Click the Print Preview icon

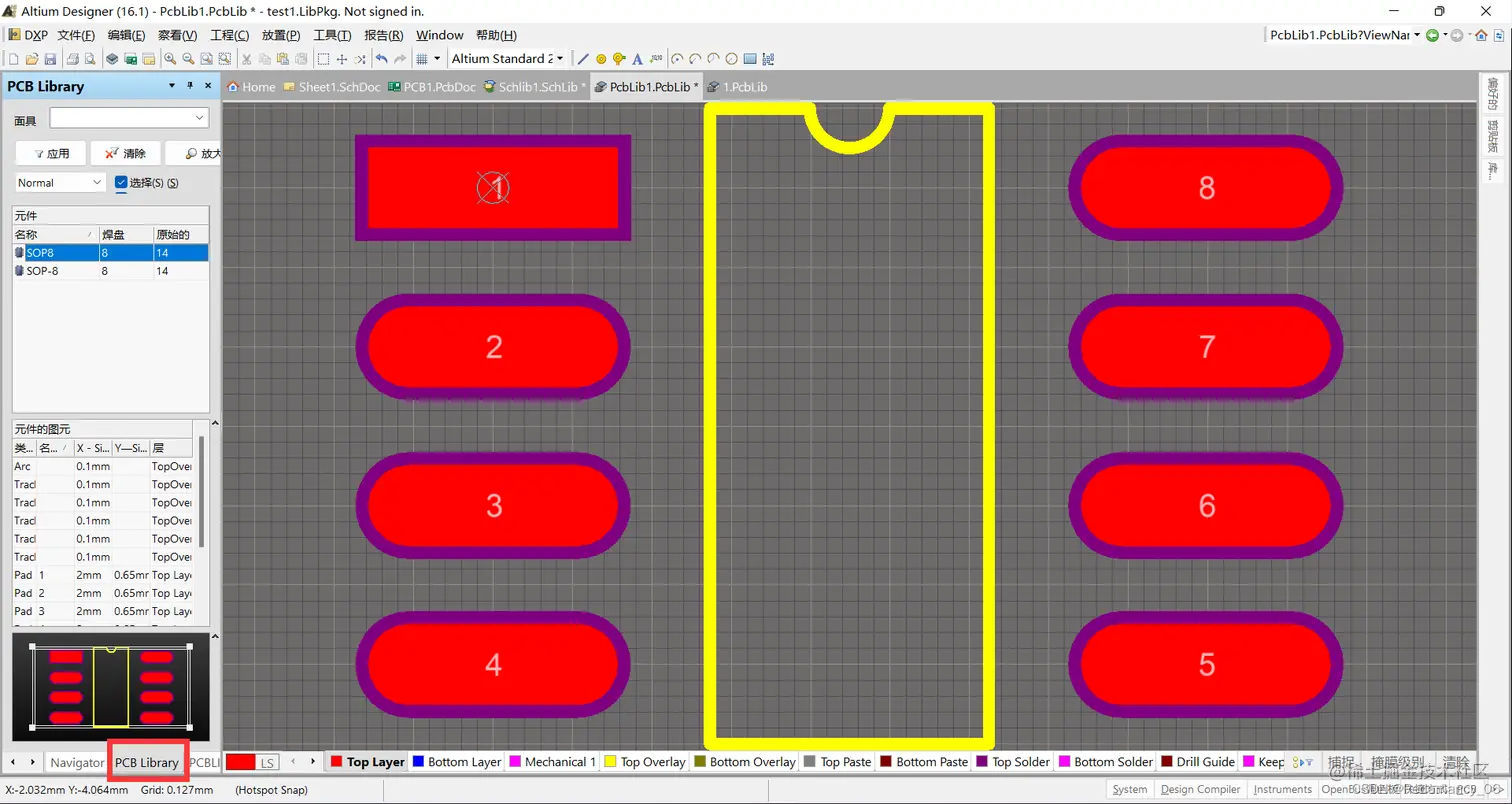point(90,59)
